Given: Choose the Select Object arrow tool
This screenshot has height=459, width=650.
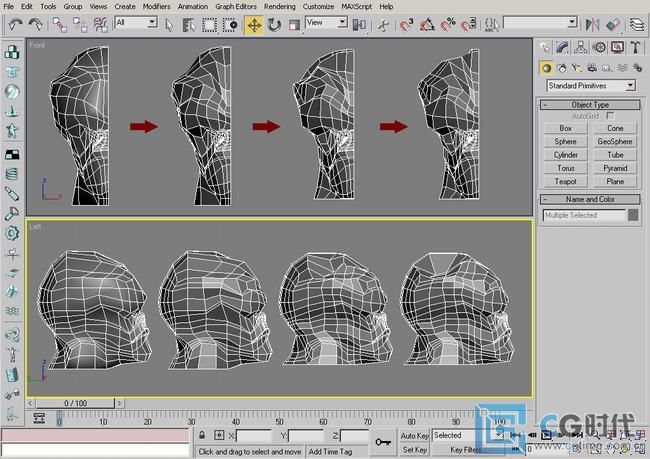Looking at the screenshot, I should pyautogui.click(x=169, y=25).
